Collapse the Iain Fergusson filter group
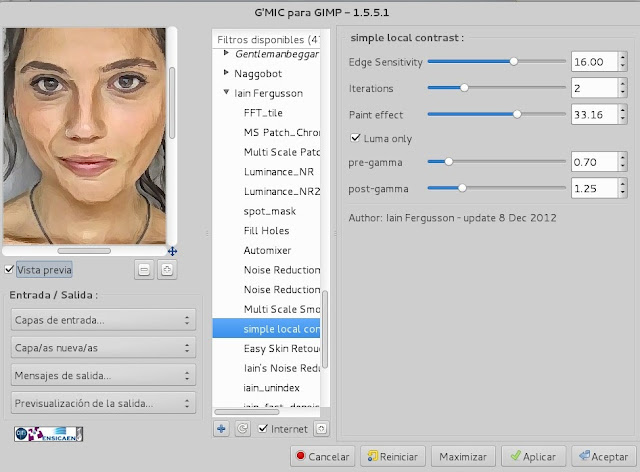Screen dimensions: 640x472 click(226, 93)
